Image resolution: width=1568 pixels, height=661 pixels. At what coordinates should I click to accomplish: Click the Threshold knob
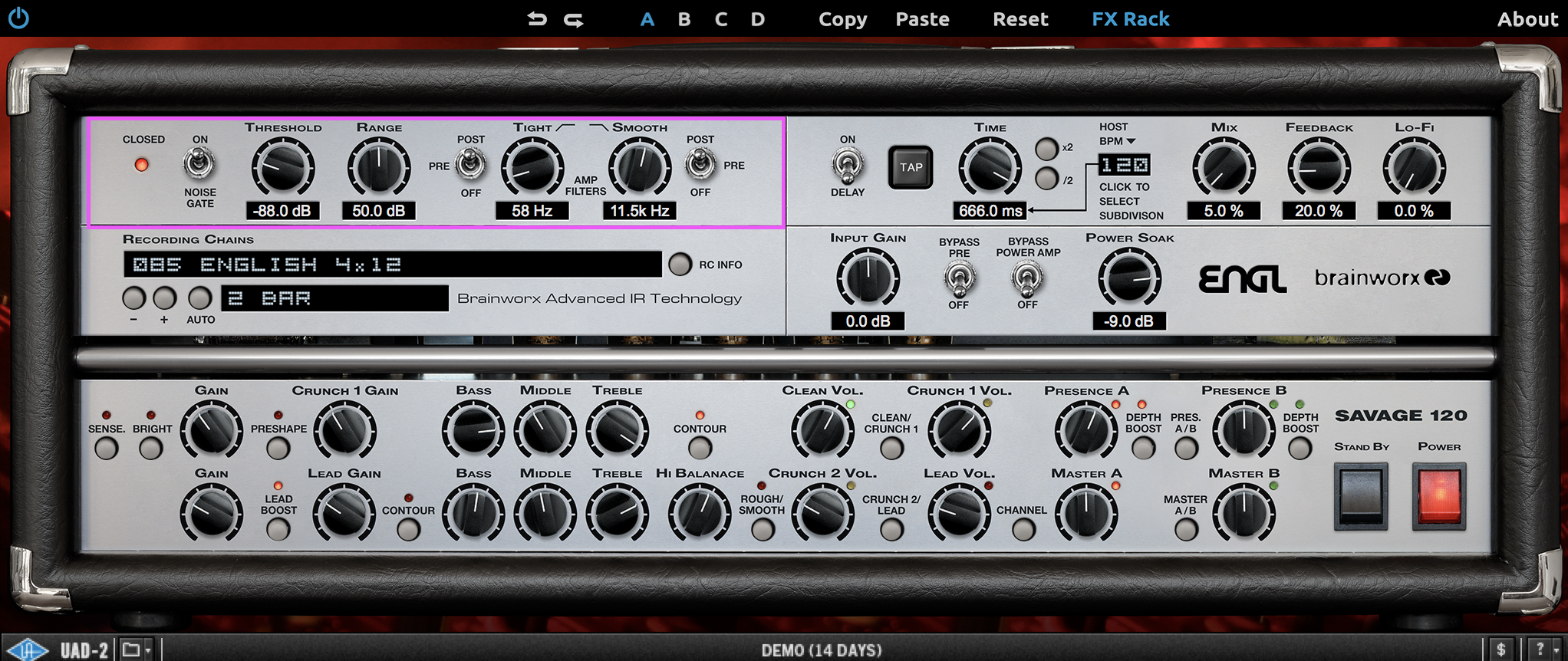(x=283, y=167)
